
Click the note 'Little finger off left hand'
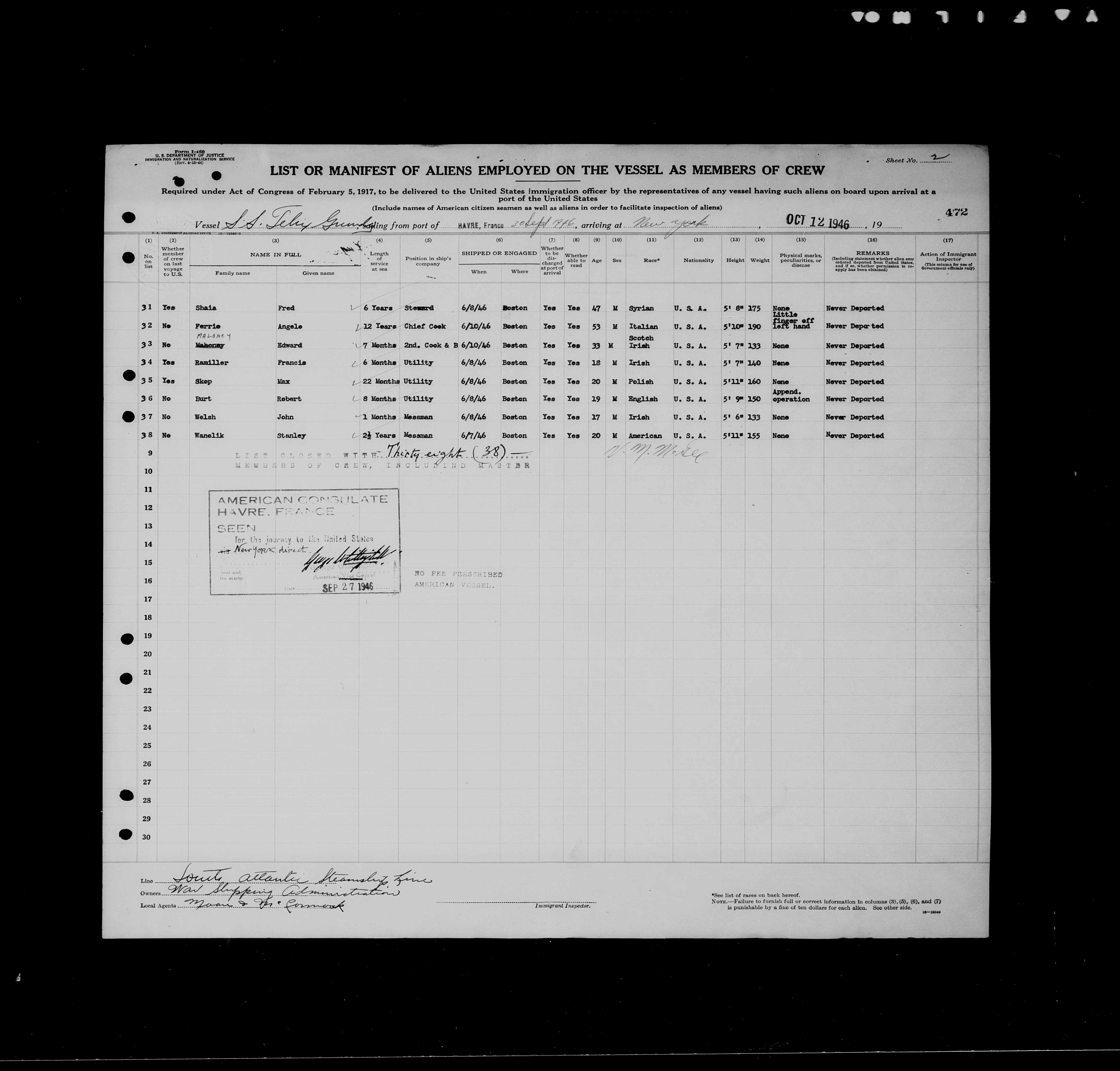[793, 321]
